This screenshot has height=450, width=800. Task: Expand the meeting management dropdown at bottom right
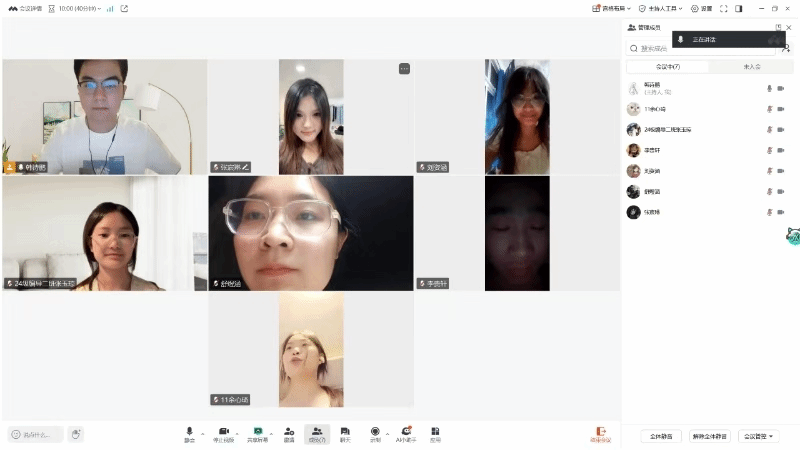pyautogui.click(x=757, y=436)
